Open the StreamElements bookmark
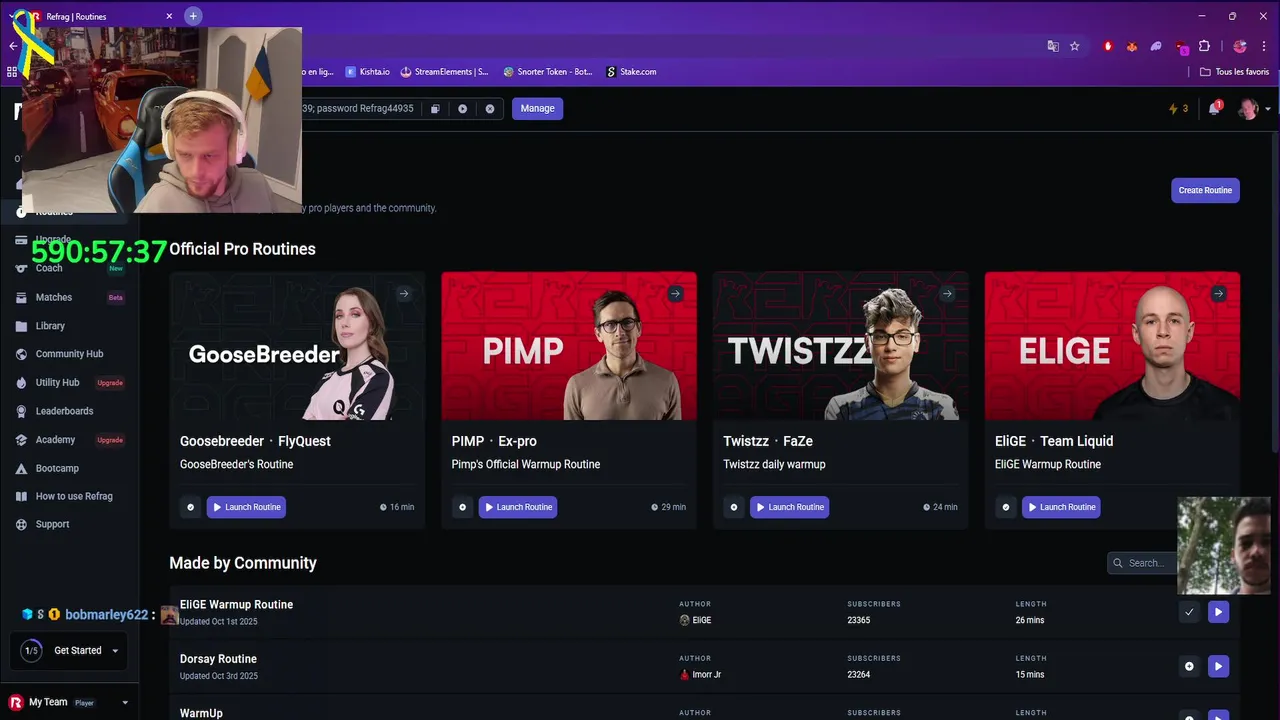Image resolution: width=1280 pixels, height=720 pixels. pos(445,72)
